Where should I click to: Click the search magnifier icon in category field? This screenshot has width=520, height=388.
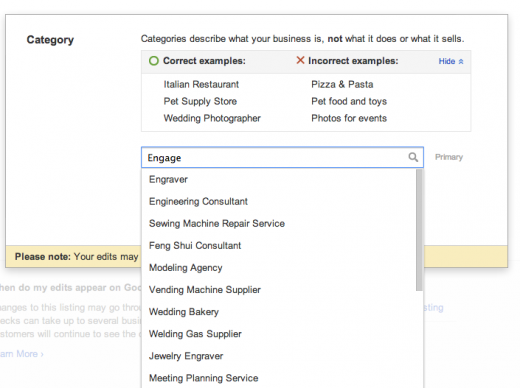413,157
